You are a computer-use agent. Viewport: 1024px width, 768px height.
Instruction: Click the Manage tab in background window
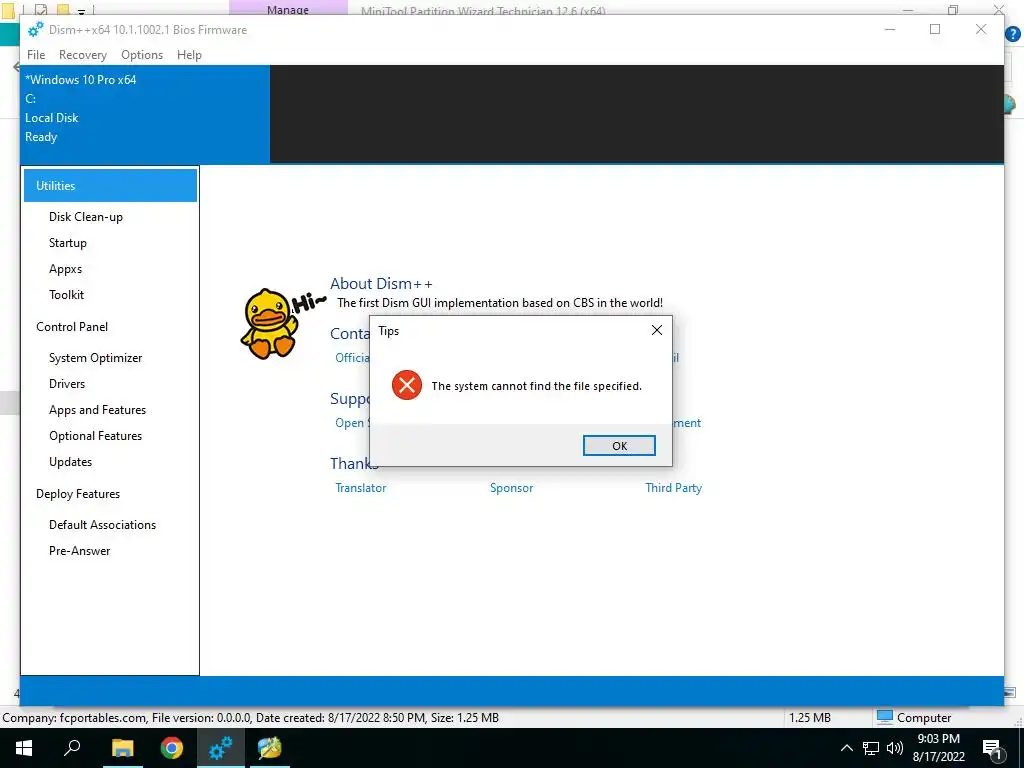(x=288, y=8)
